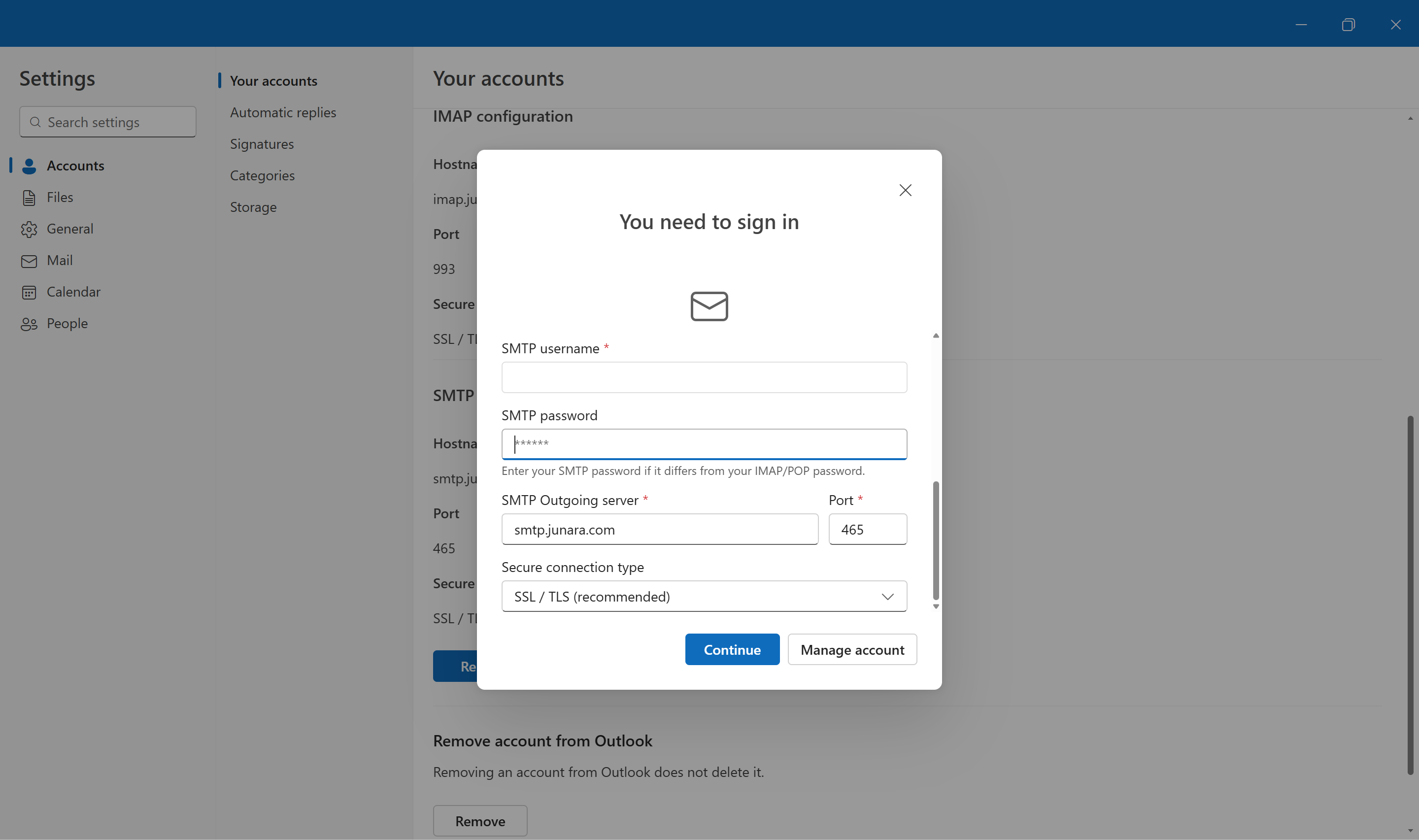The height and width of the screenshot is (840, 1419).
Task: Go to People settings category
Action: click(x=68, y=324)
